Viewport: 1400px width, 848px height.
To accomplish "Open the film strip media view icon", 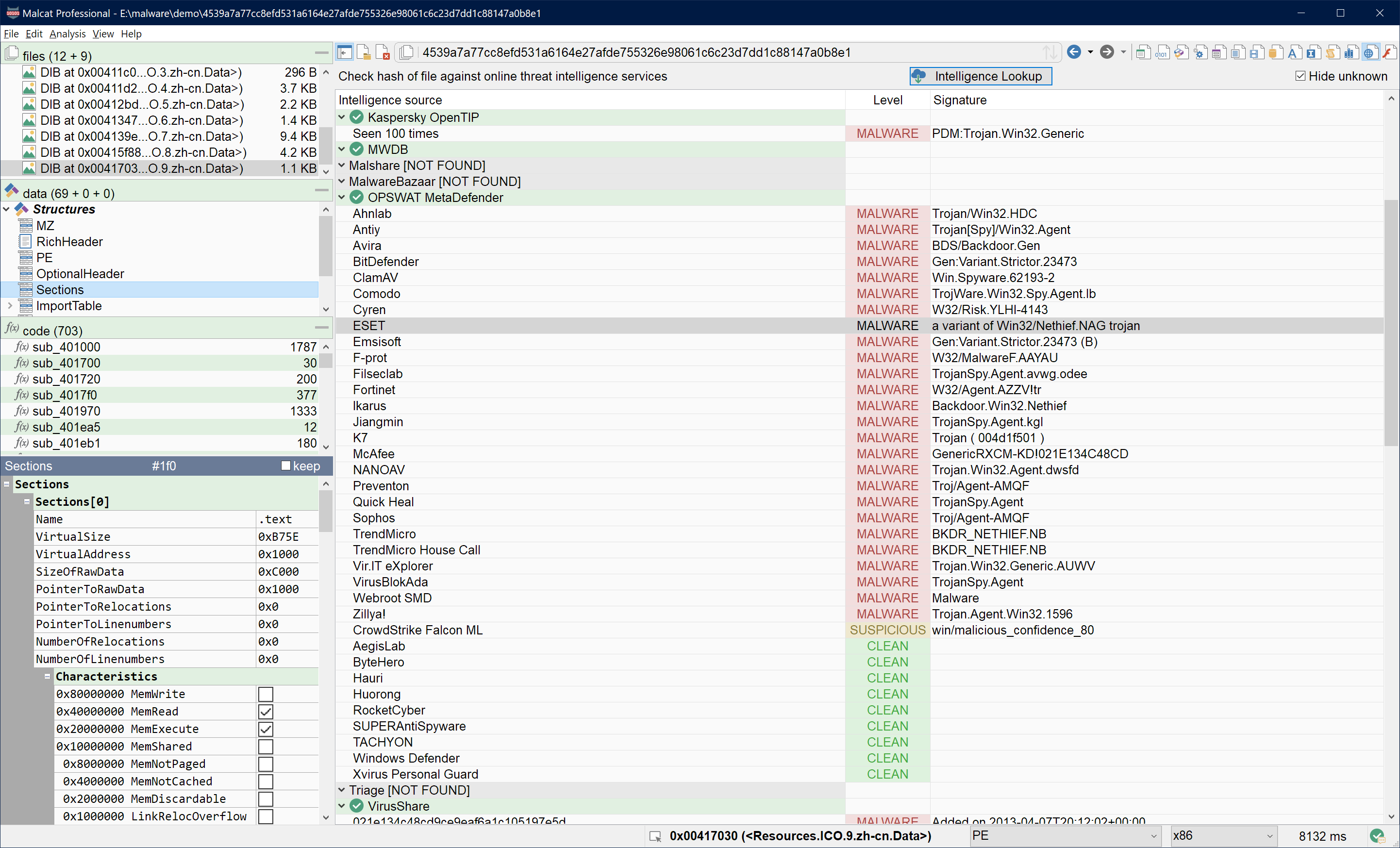I will [x=1256, y=53].
